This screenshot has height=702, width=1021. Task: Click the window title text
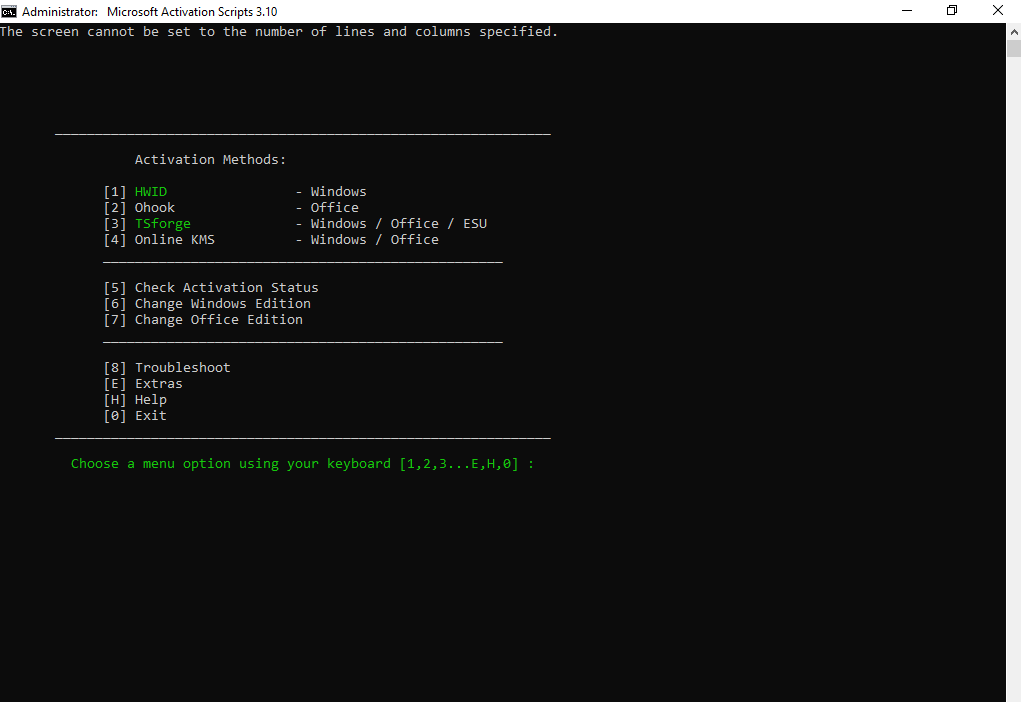click(x=150, y=12)
